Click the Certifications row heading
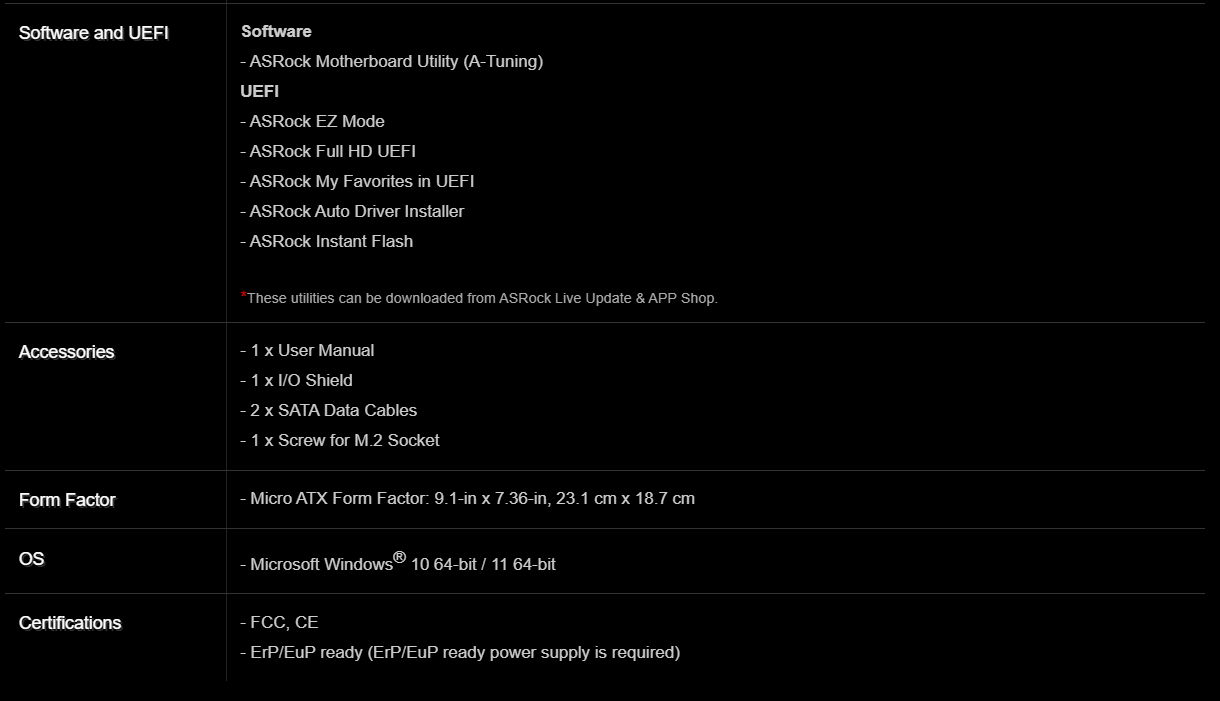 70,623
